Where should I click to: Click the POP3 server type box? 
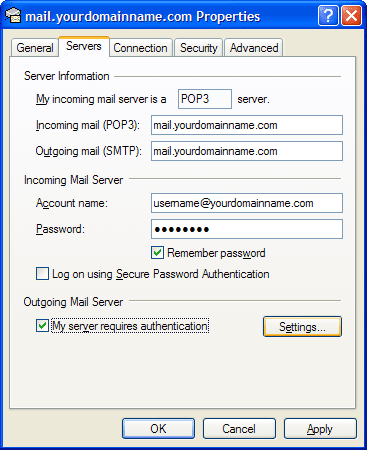(205, 99)
